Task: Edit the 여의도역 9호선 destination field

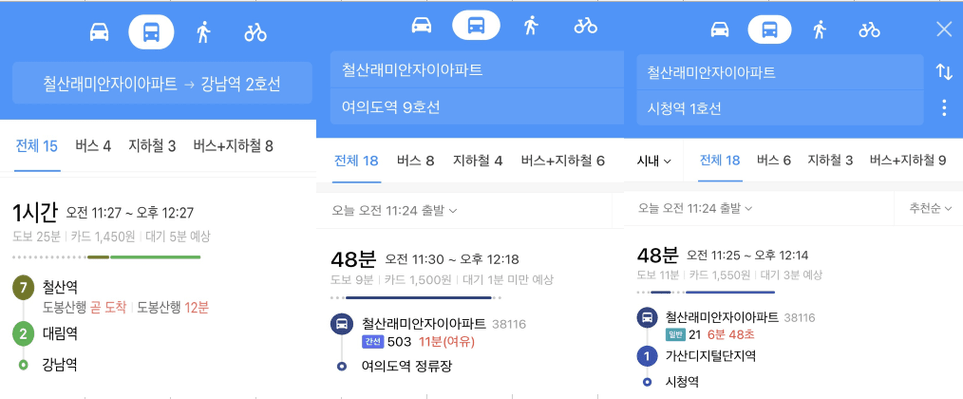Action: (x=477, y=107)
